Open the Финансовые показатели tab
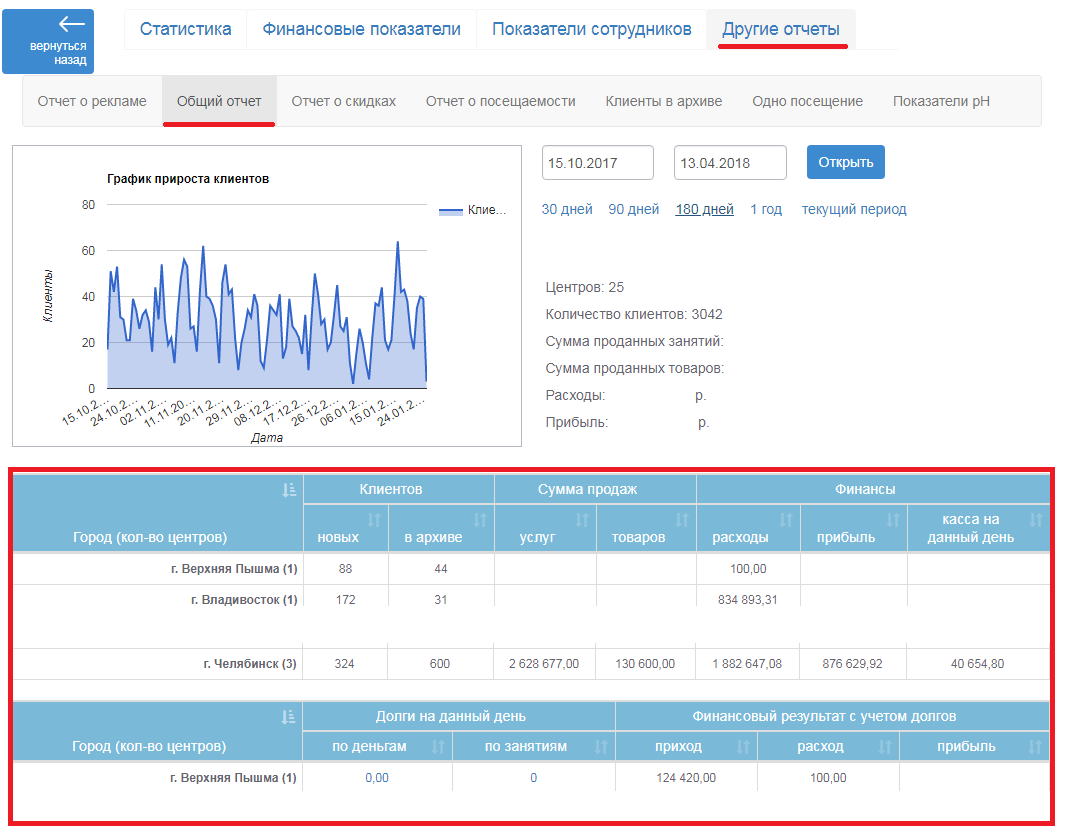Screen dimensions: 1071x831 (361, 29)
